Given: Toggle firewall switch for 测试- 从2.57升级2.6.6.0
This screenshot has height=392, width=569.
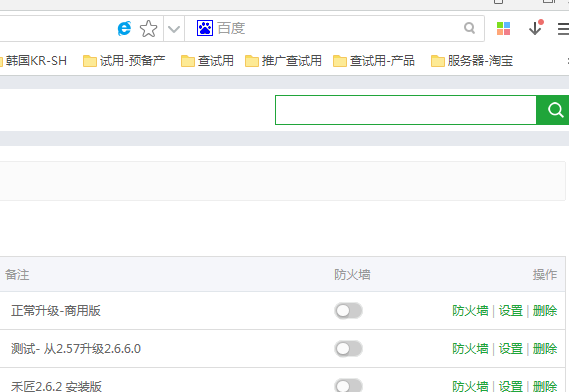Looking at the screenshot, I should 348,349.
